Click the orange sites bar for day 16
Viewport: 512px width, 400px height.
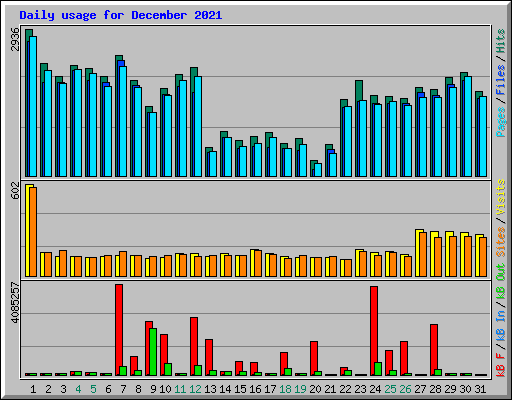258,264
